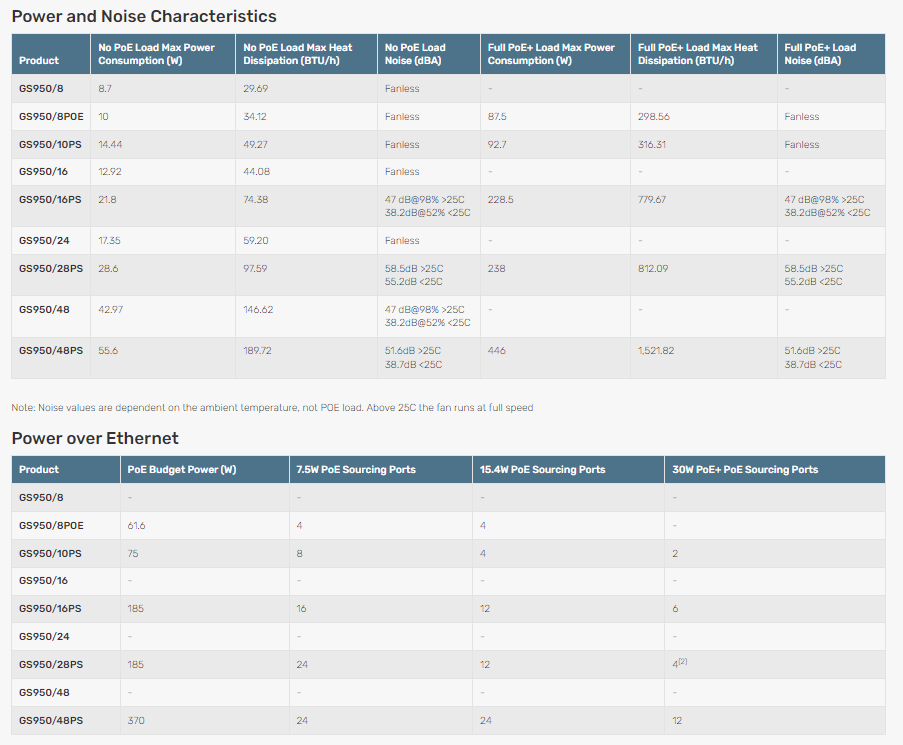Click the PoE Budget Power (W) column header
The height and width of the screenshot is (745, 903).
[x=181, y=469]
